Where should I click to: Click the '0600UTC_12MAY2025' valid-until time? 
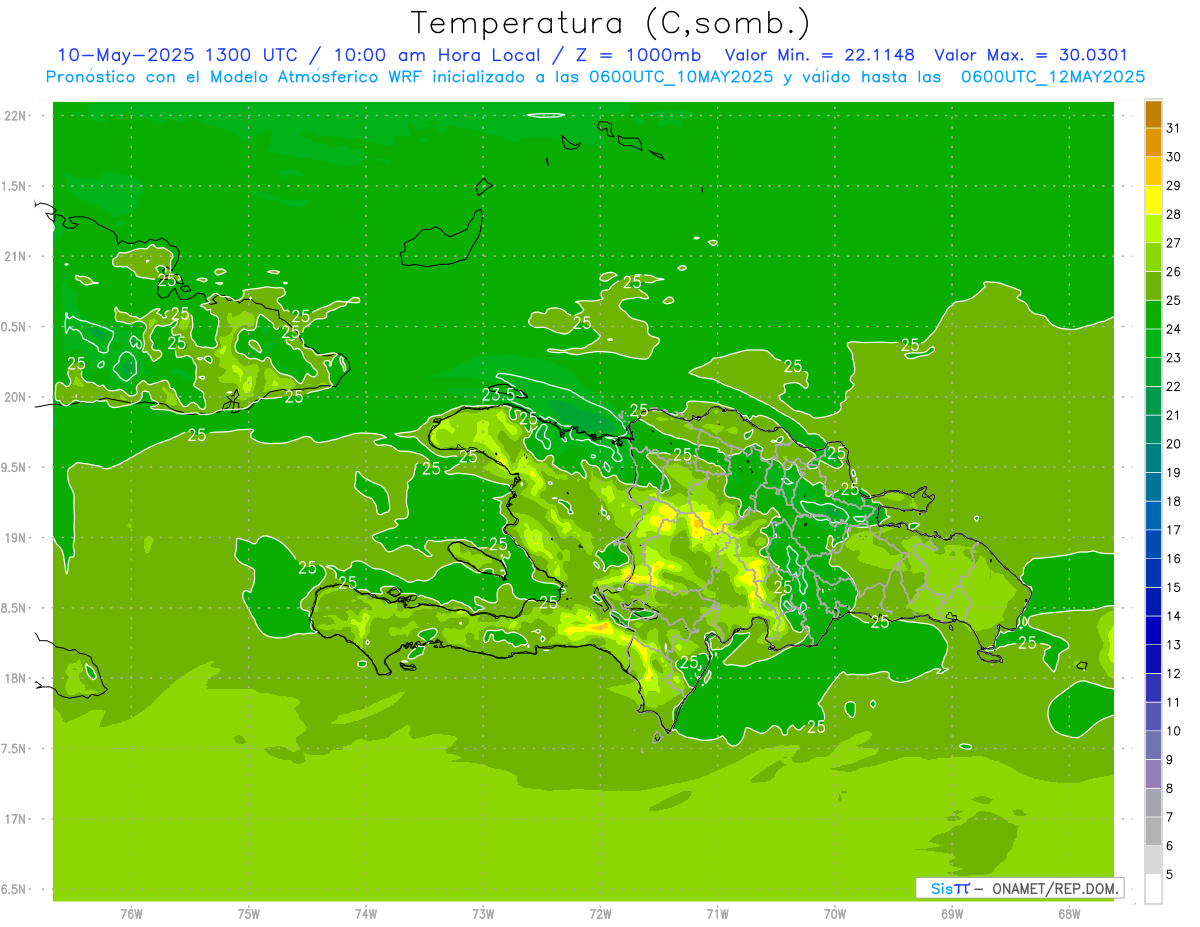click(x=1053, y=77)
